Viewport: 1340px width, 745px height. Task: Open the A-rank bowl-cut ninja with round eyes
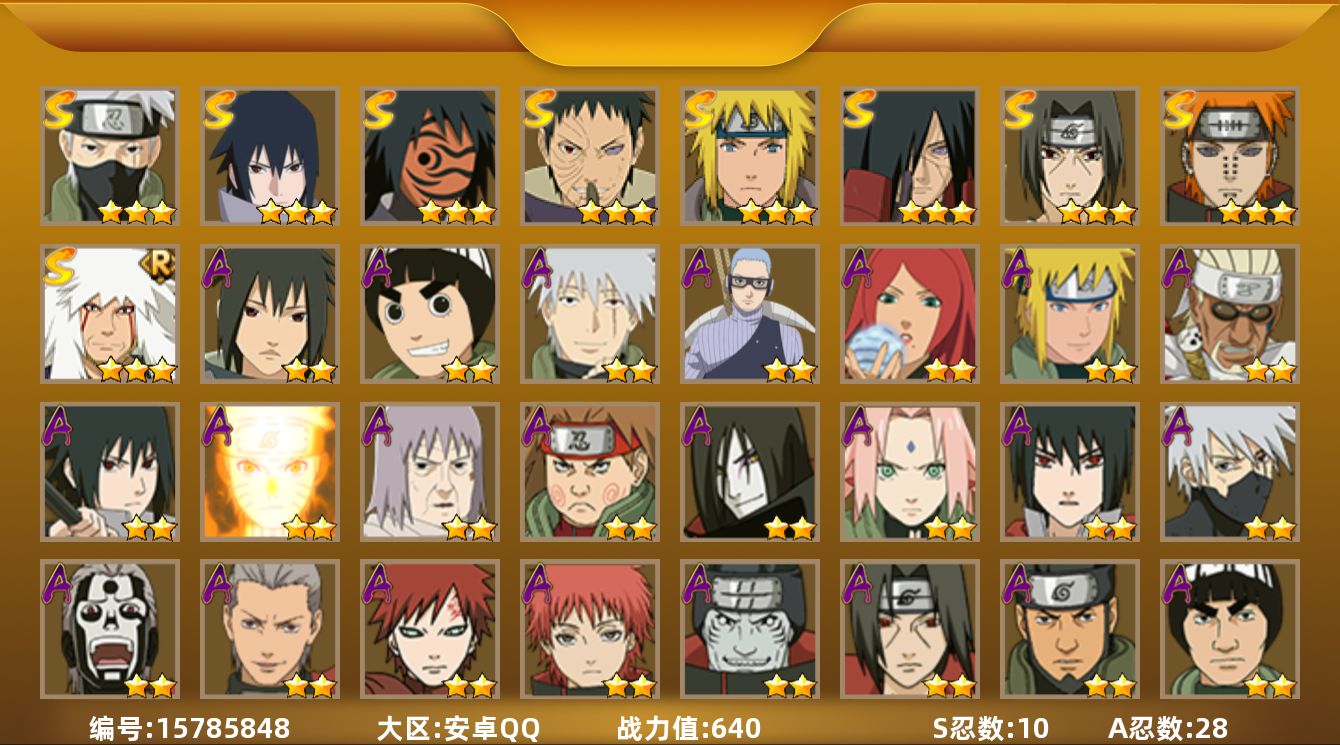pos(430,314)
